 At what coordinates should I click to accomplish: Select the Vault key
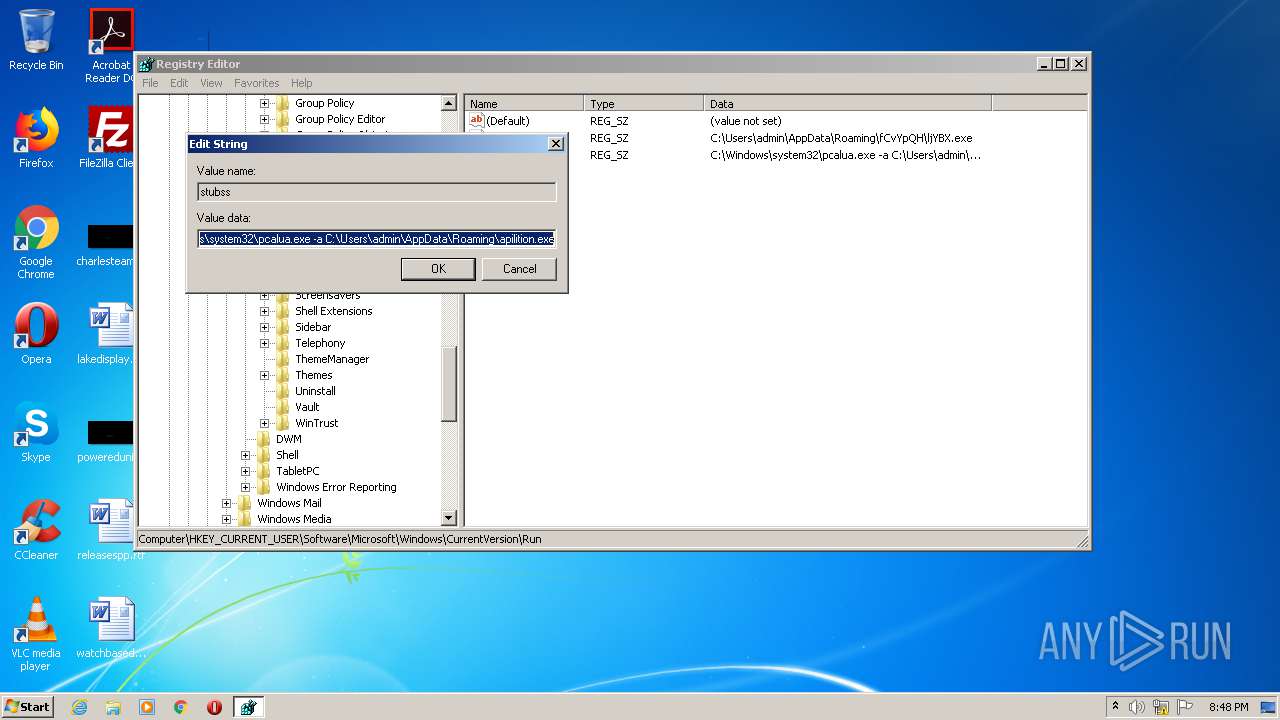[x=307, y=407]
